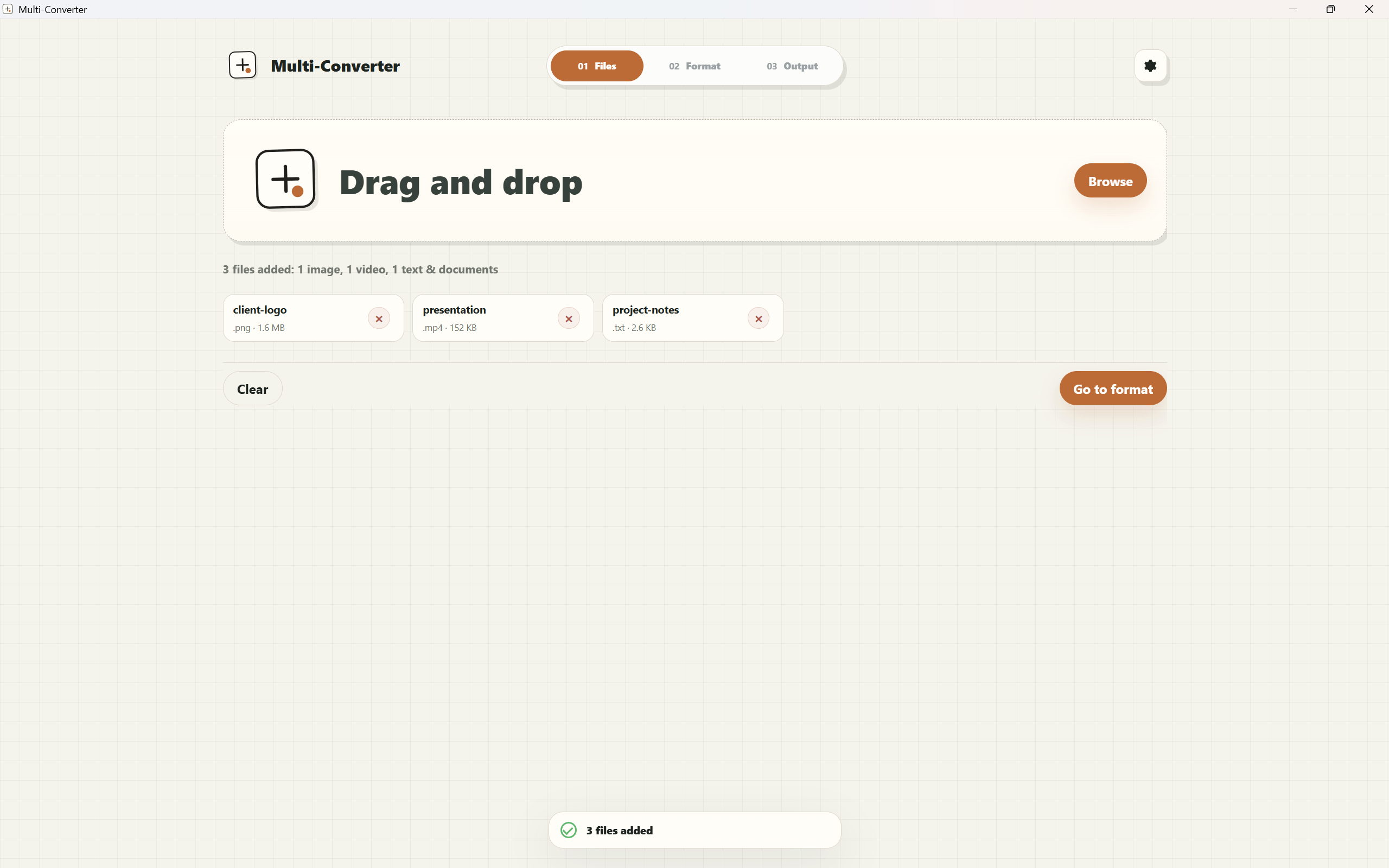Switch to the 03 Output step

click(x=792, y=66)
